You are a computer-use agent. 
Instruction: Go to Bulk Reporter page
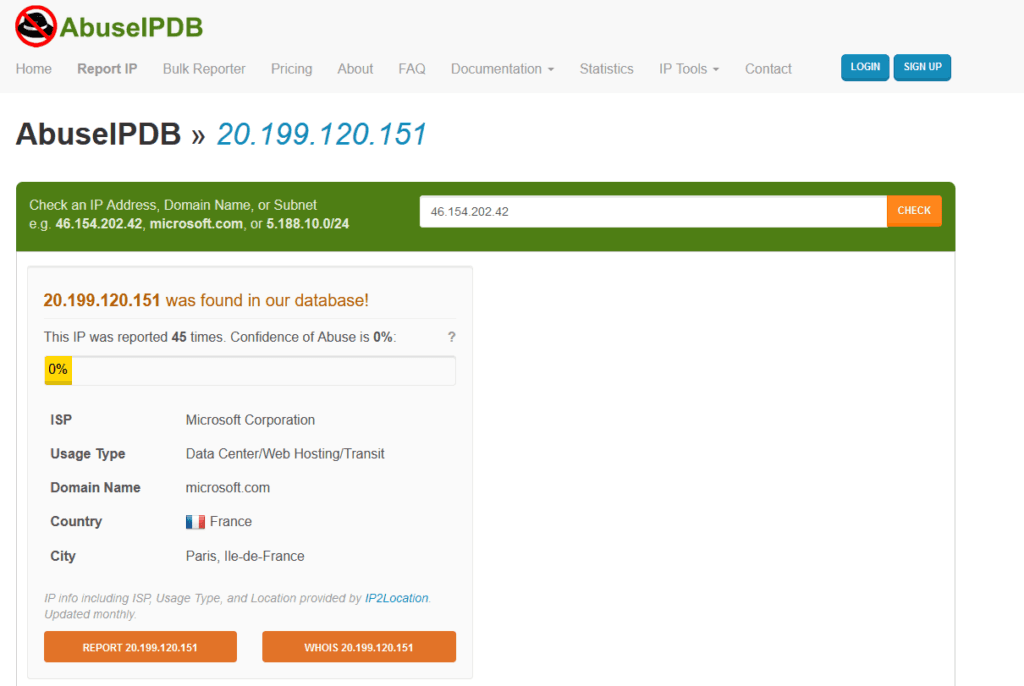coord(204,69)
